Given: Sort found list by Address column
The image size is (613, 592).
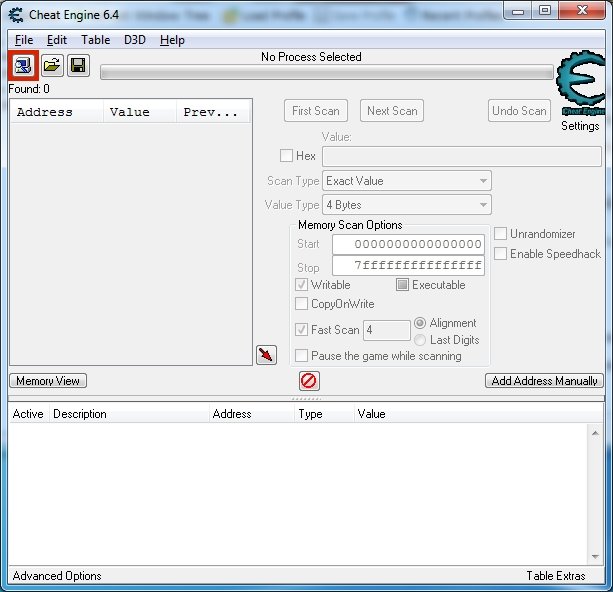Looking at the screenshot, I should tap(57, 112).
